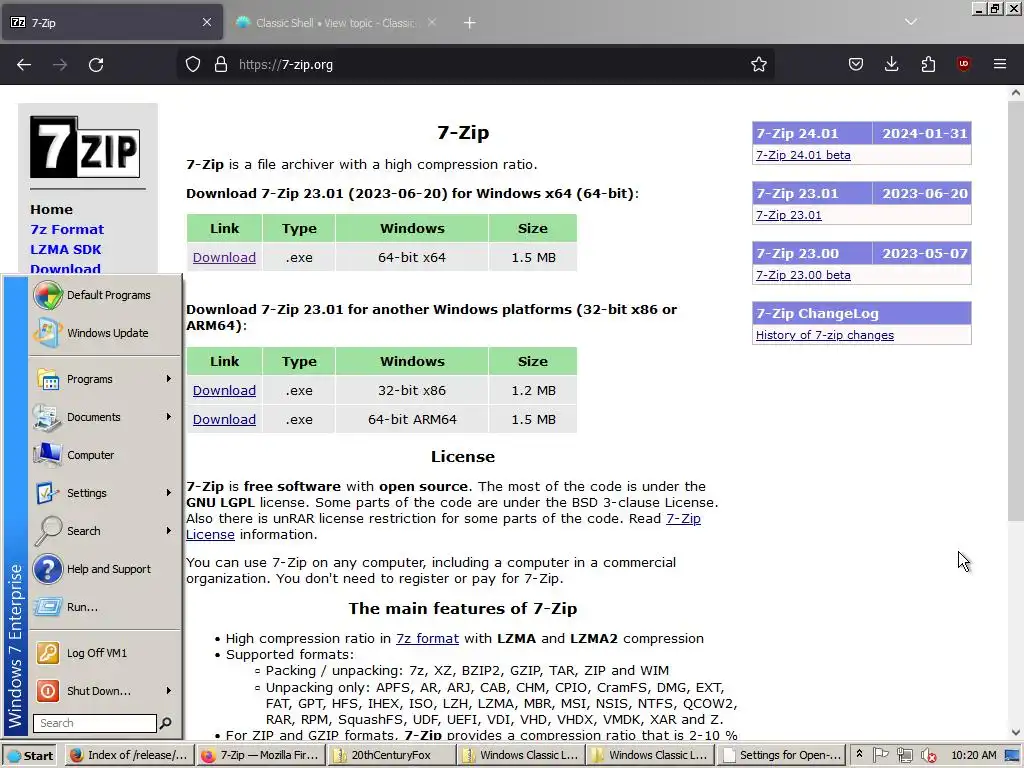Open the Firefox hamburger menu
This screenshot has height=768, width=1024.
pos(1000,64)
